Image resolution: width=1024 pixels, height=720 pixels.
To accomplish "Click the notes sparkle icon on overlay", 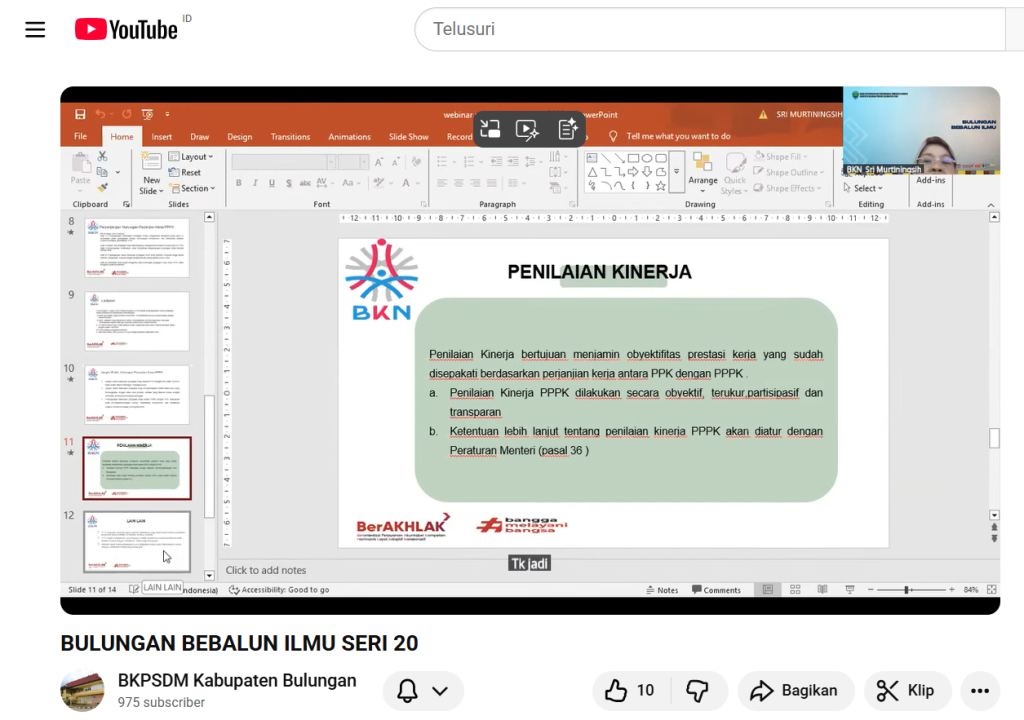I will (x=567, y=129).
